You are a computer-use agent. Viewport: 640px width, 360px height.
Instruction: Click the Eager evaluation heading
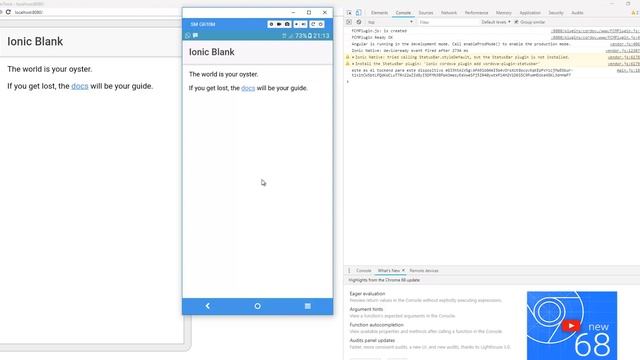[x=367, y=293]
